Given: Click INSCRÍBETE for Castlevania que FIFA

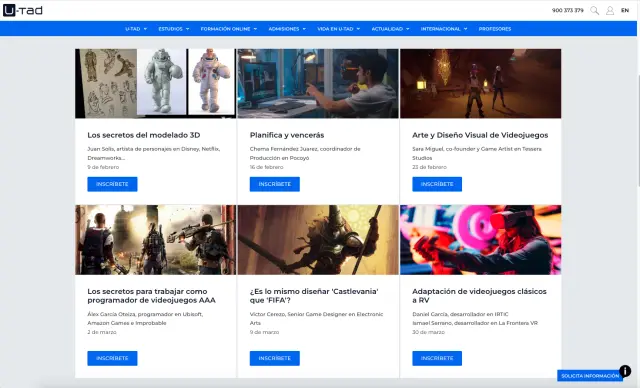Looking at the screenshot, I should pyautogui.click(x=275, y=358).
